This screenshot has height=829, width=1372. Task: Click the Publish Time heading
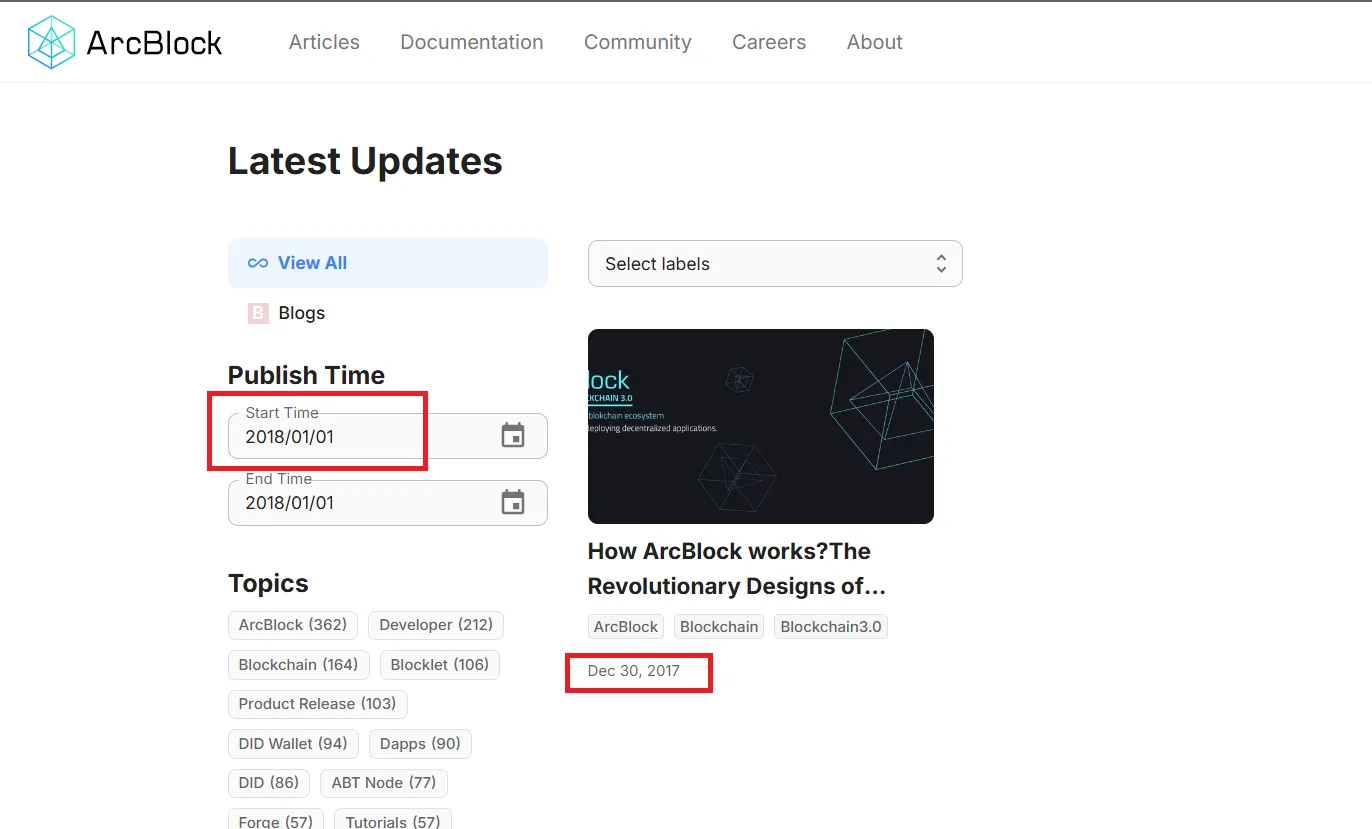pyautogui.click(x=306, y=375)
